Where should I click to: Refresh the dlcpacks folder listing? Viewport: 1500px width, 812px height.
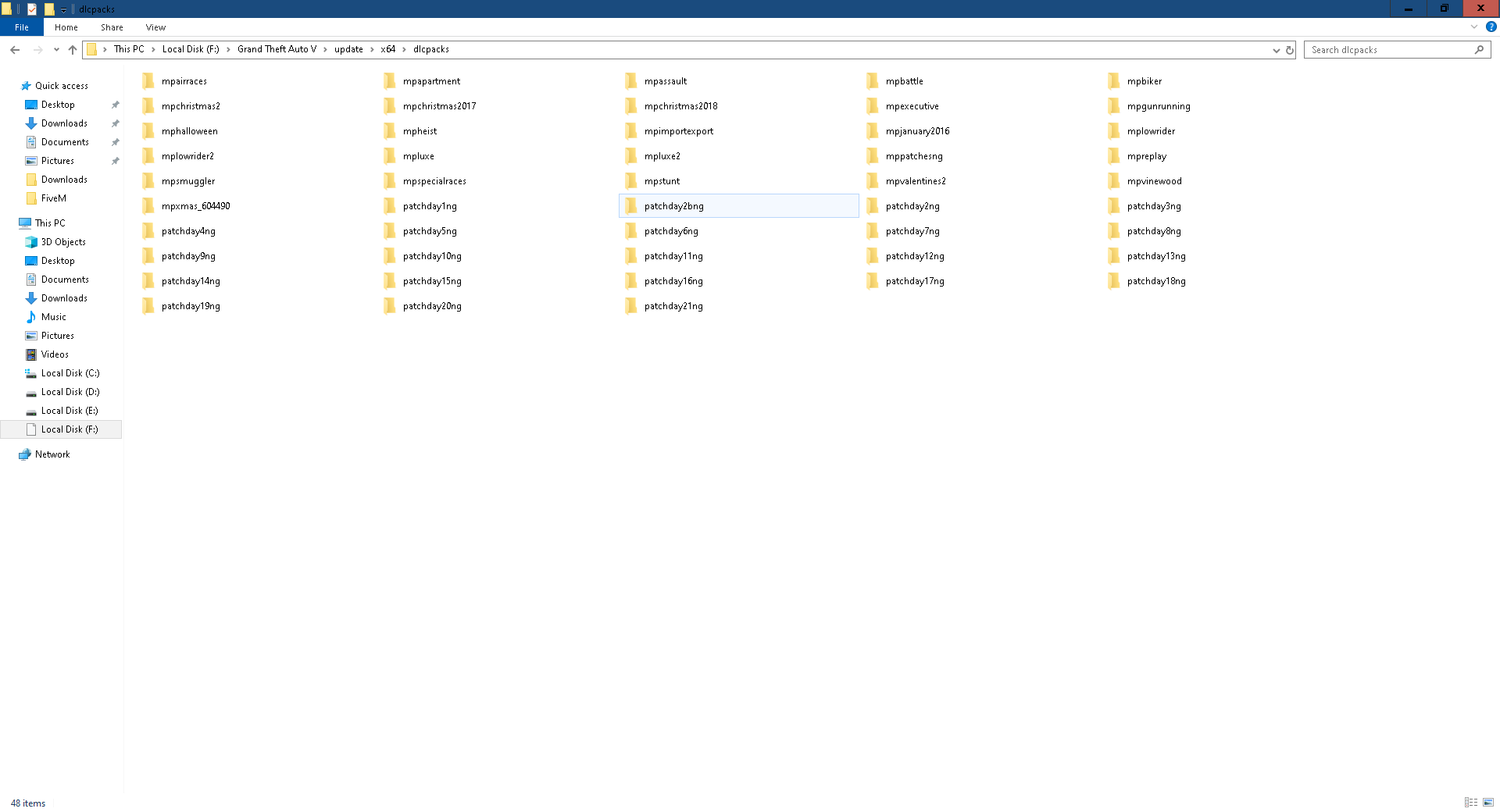(1289, 49)
